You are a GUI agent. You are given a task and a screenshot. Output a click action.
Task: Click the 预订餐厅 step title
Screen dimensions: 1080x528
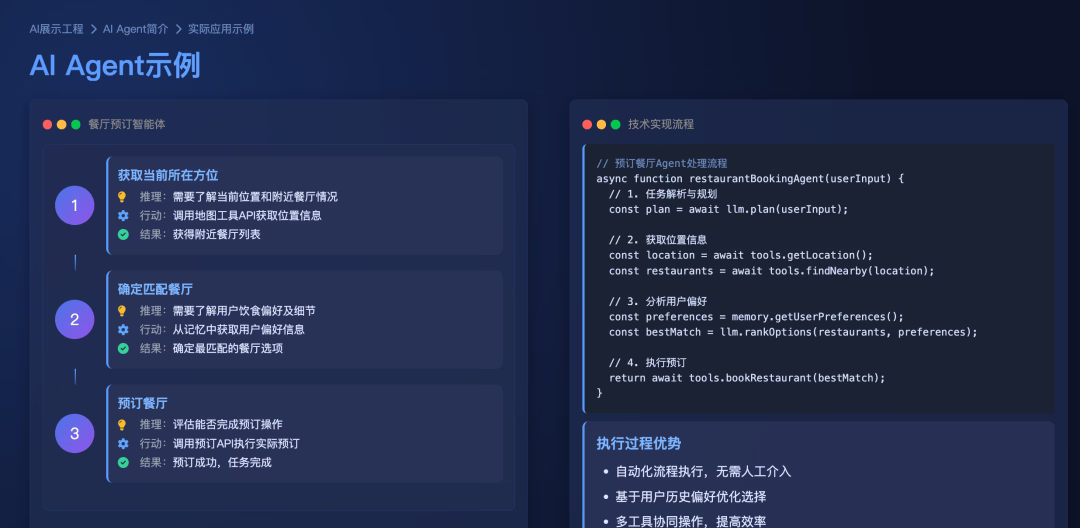142,403
